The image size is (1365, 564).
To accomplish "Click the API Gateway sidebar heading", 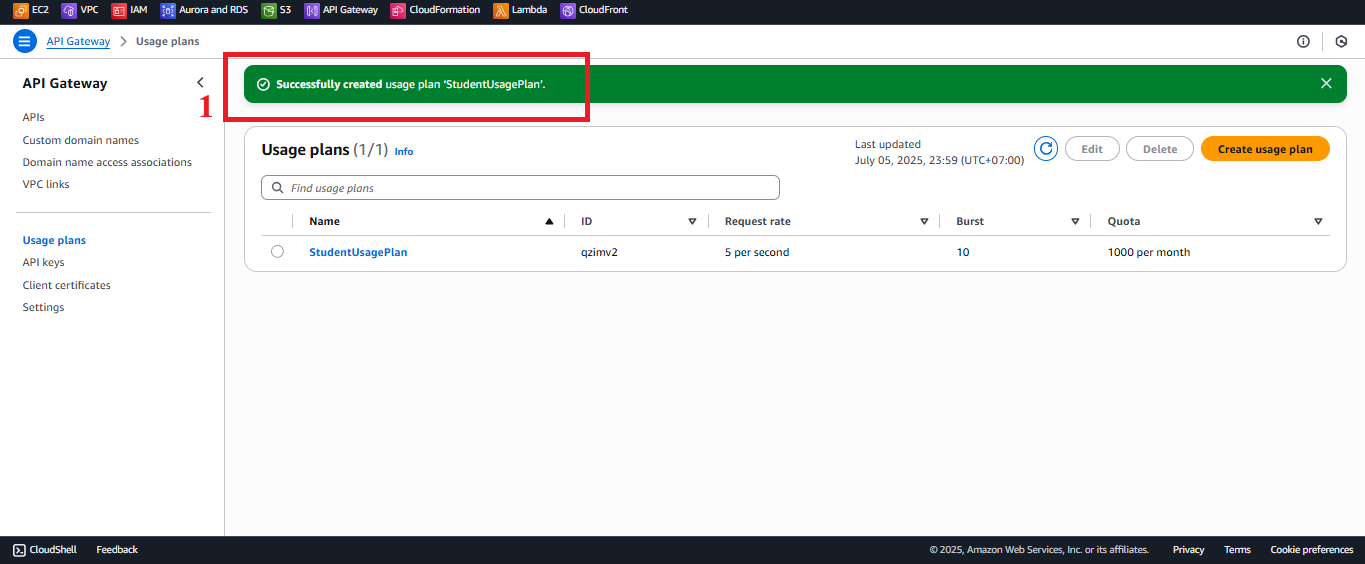I will (65, 83).
